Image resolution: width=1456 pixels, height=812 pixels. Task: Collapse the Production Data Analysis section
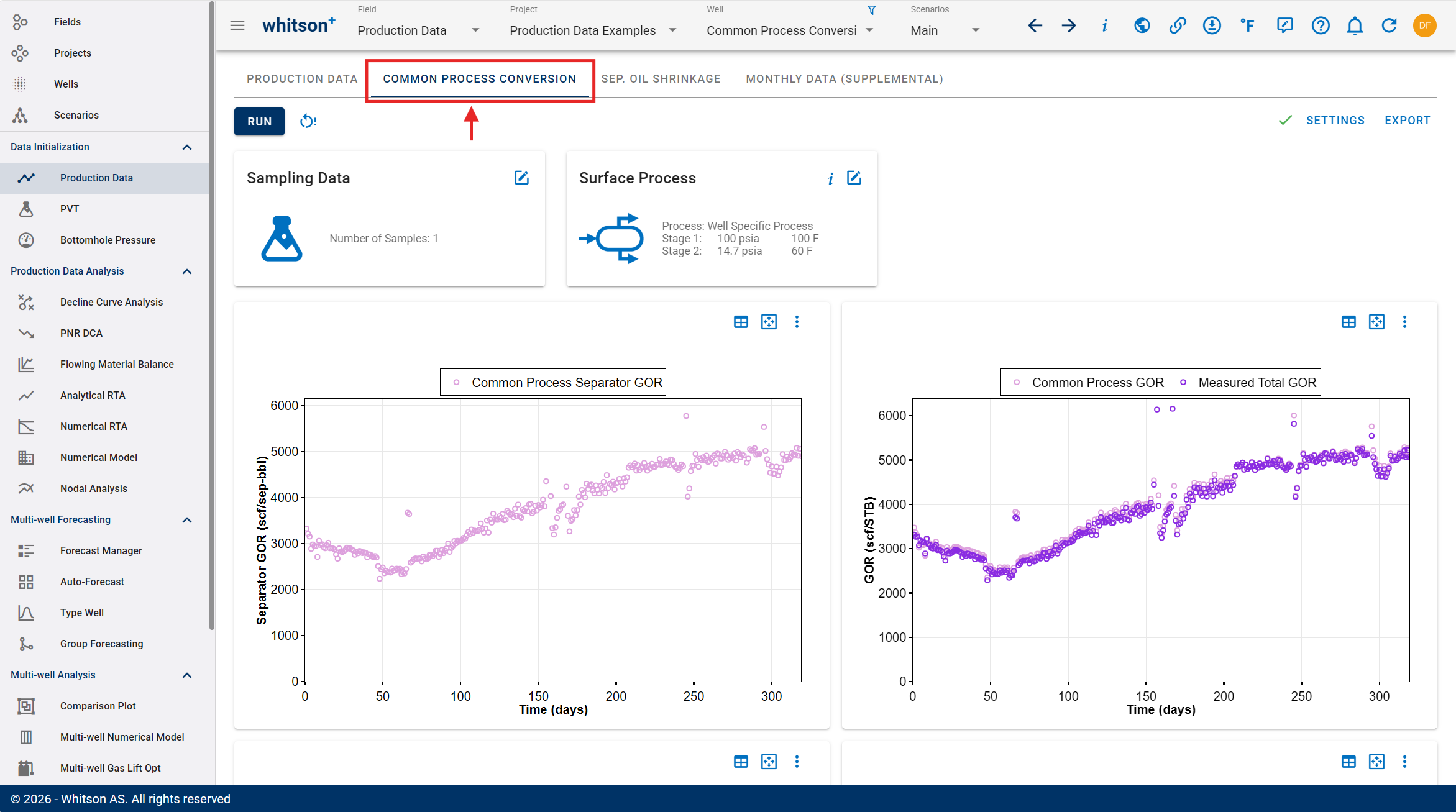(186, 271)
